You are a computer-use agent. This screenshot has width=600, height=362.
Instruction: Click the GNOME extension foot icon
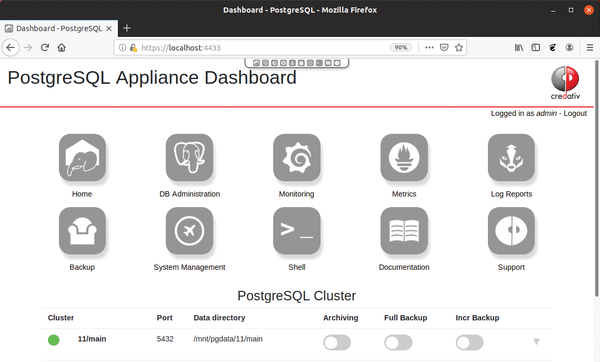point(553,47)
